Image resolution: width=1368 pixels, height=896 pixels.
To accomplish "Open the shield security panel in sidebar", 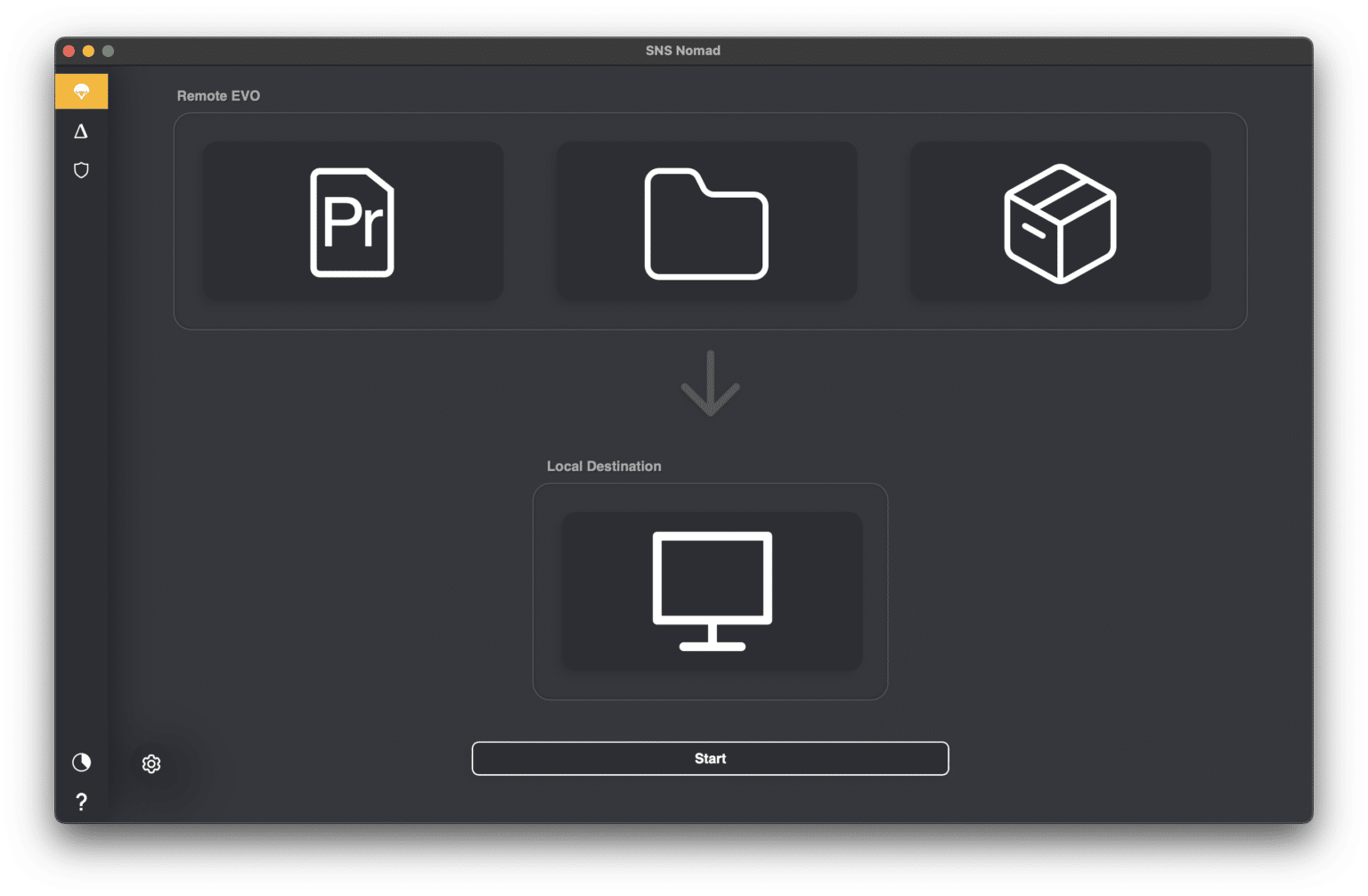I will (x=81, y=170).
